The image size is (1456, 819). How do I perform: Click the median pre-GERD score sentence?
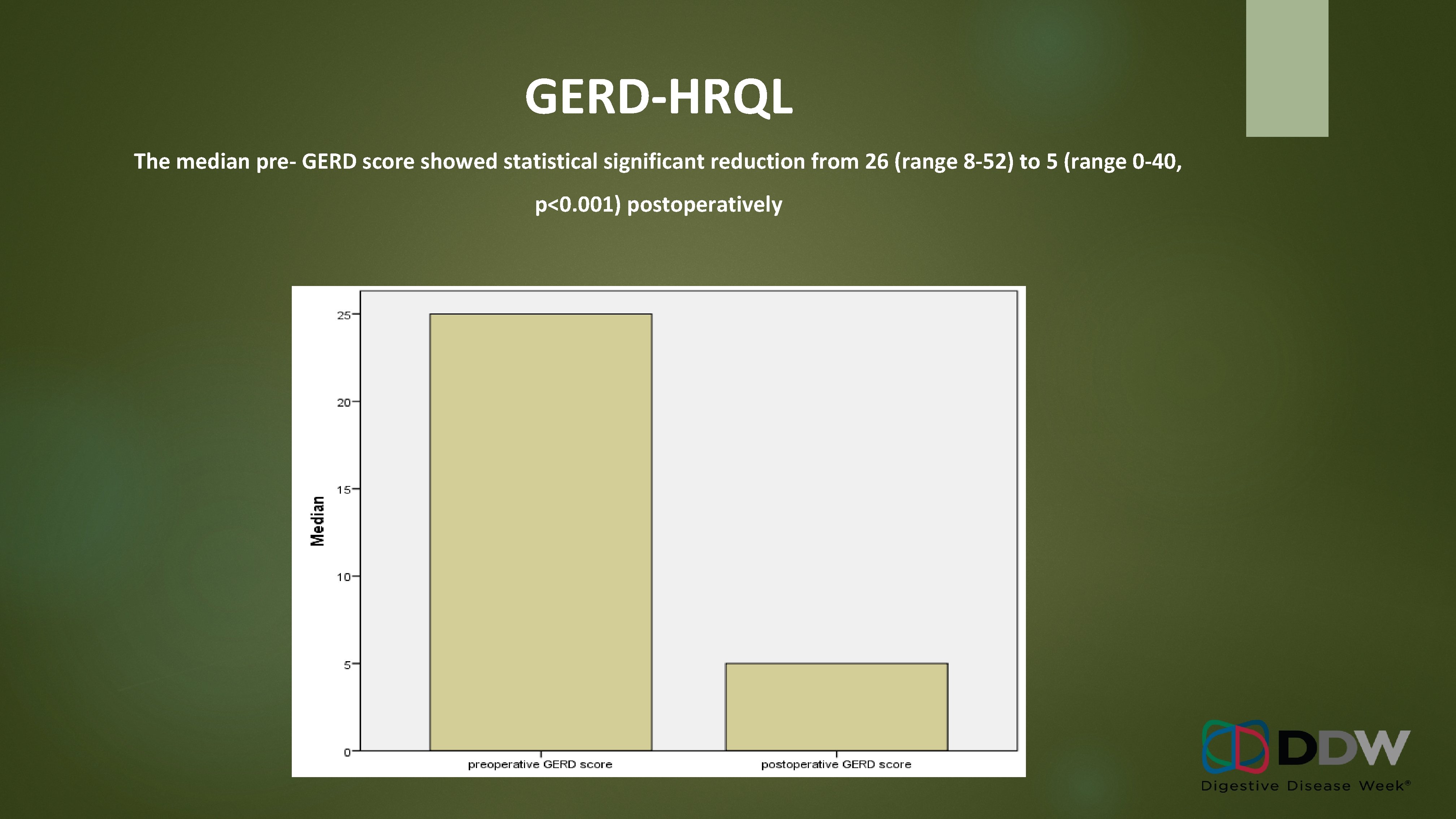tap(657, 162)
